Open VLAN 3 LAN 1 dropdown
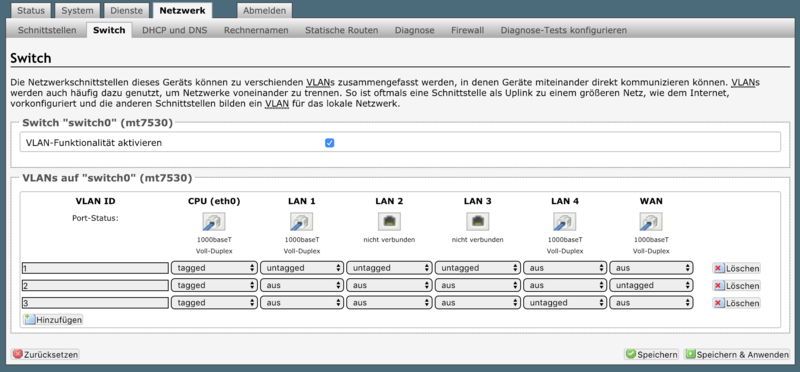800x372 pixels. point(302,303)
